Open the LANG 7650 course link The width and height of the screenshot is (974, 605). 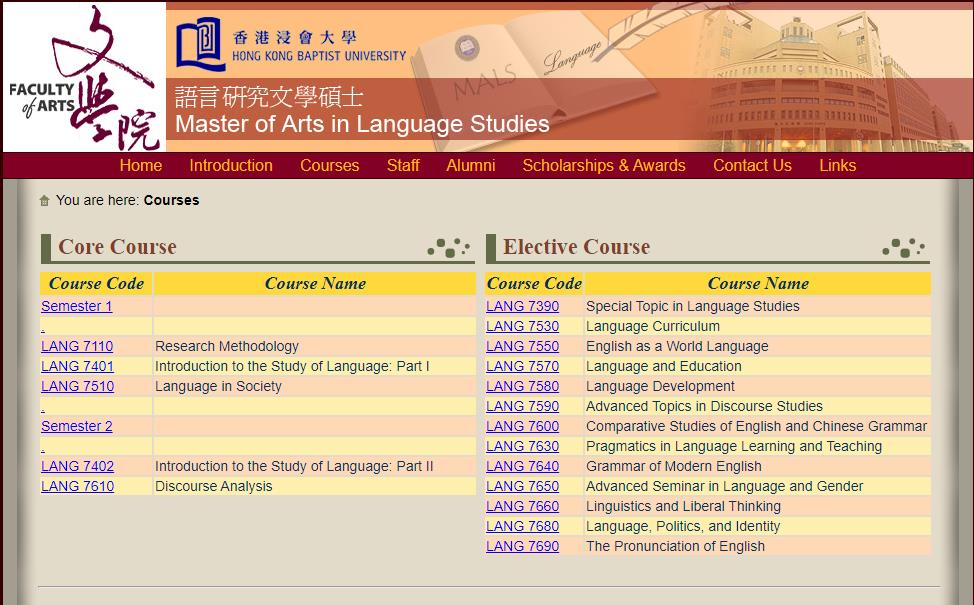(522, 486)
